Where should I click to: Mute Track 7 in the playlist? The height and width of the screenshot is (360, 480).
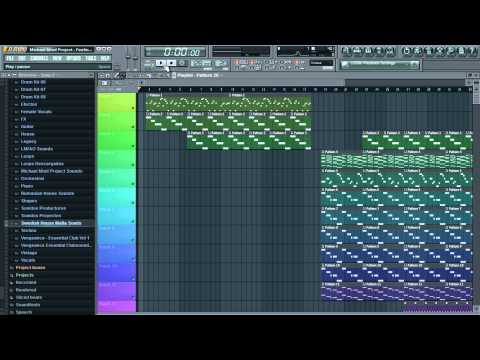133,221
